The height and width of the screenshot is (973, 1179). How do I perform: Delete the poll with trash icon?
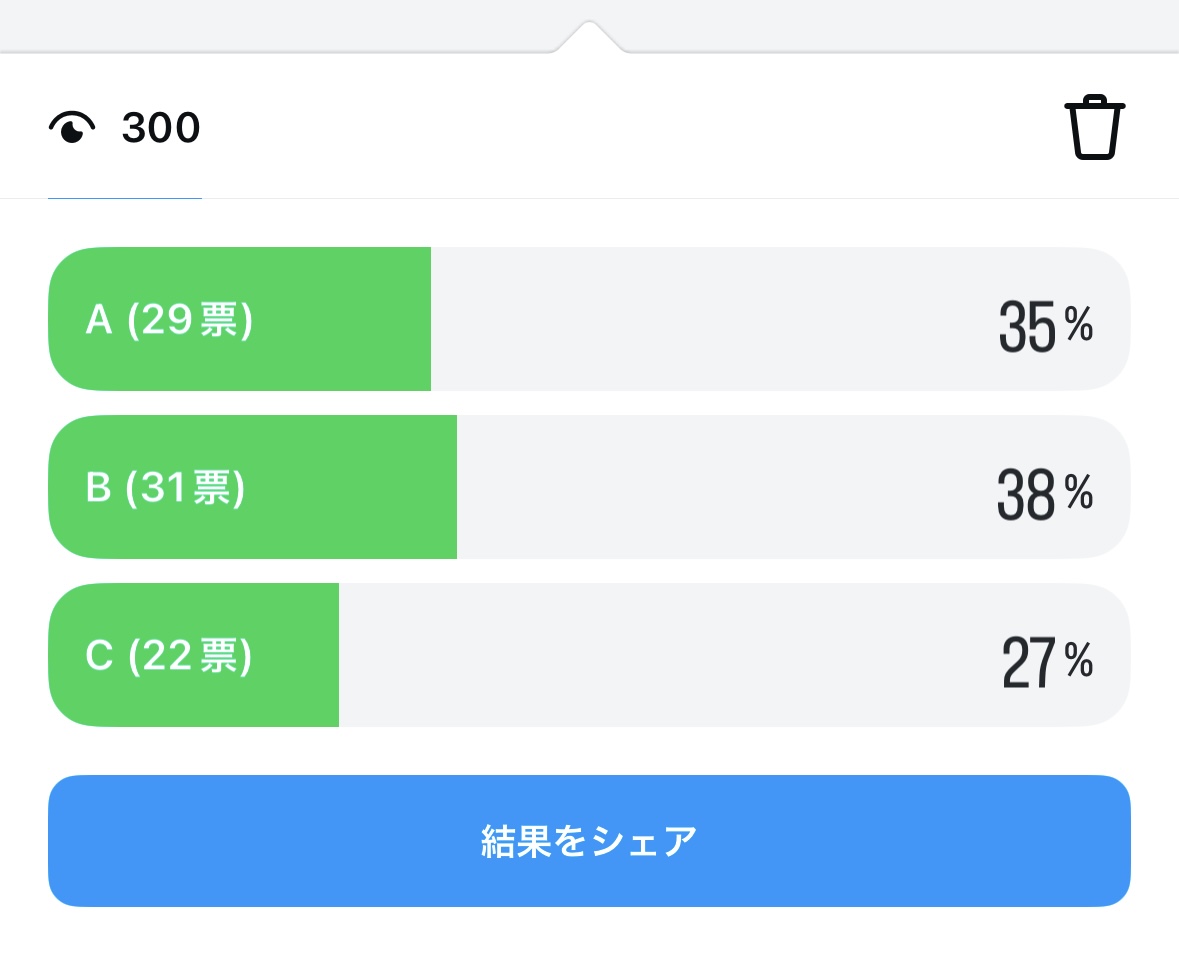[x=1094, y=127]
